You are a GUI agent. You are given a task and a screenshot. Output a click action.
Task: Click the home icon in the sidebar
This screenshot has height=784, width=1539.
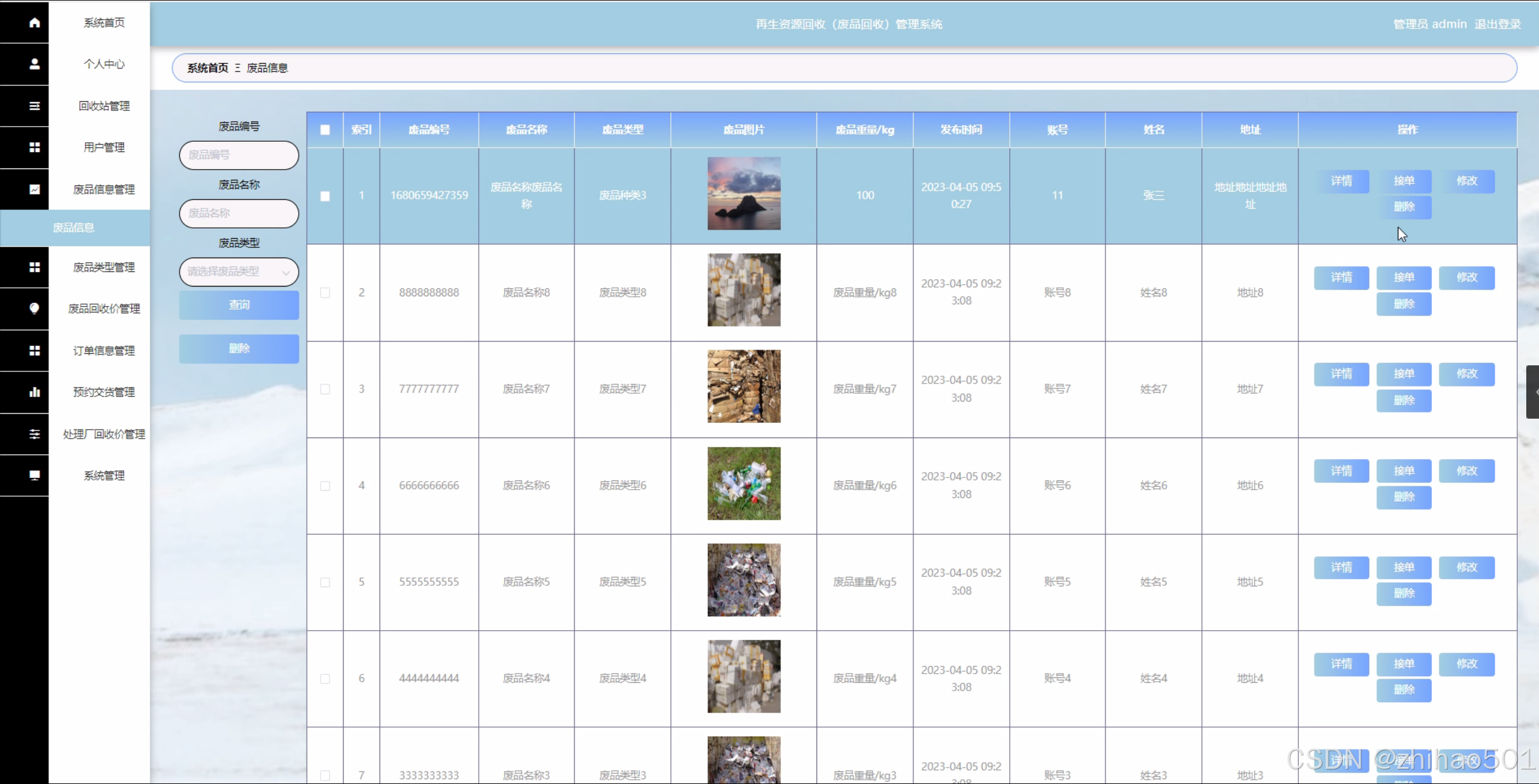(x=35, y=22)
